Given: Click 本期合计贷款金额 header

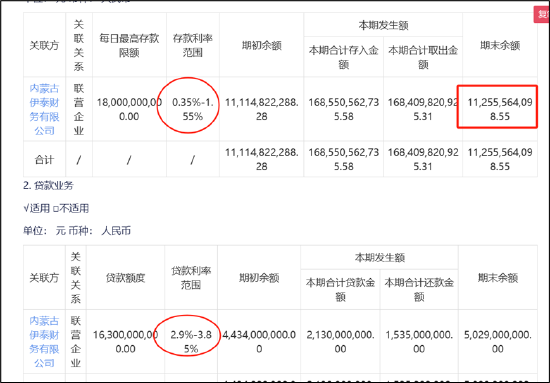Looking at the screenshot, I should pos(340,290).
